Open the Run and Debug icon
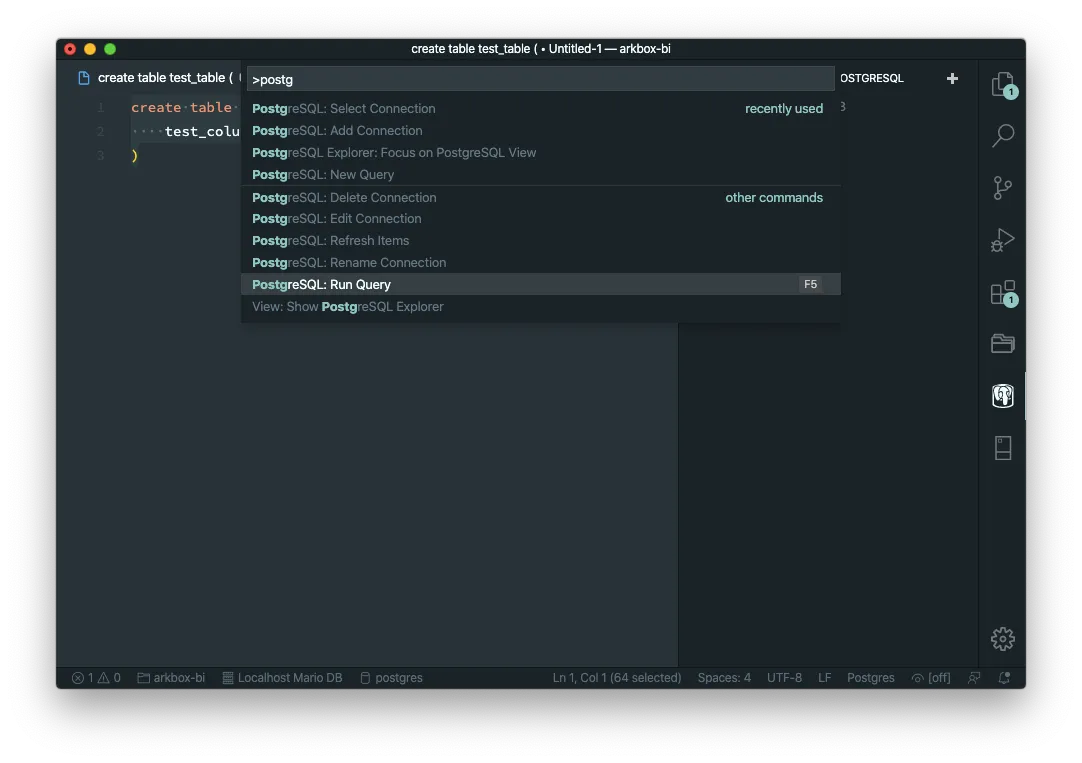1082x763 pixels. (1003, 240)
